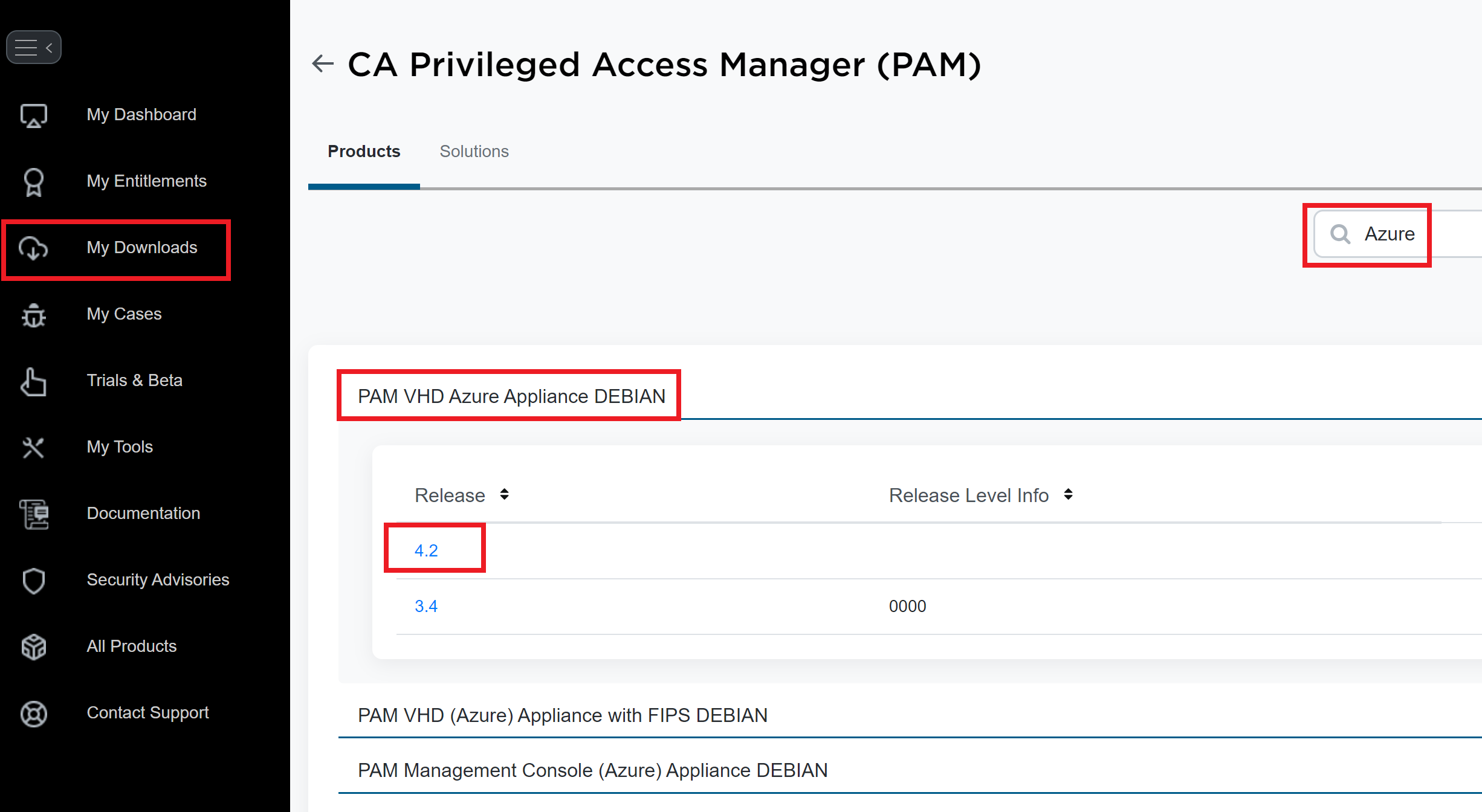Viewport: 1482px width, 812px height.
Task: Select the Products tab
Action: [364, 151]
